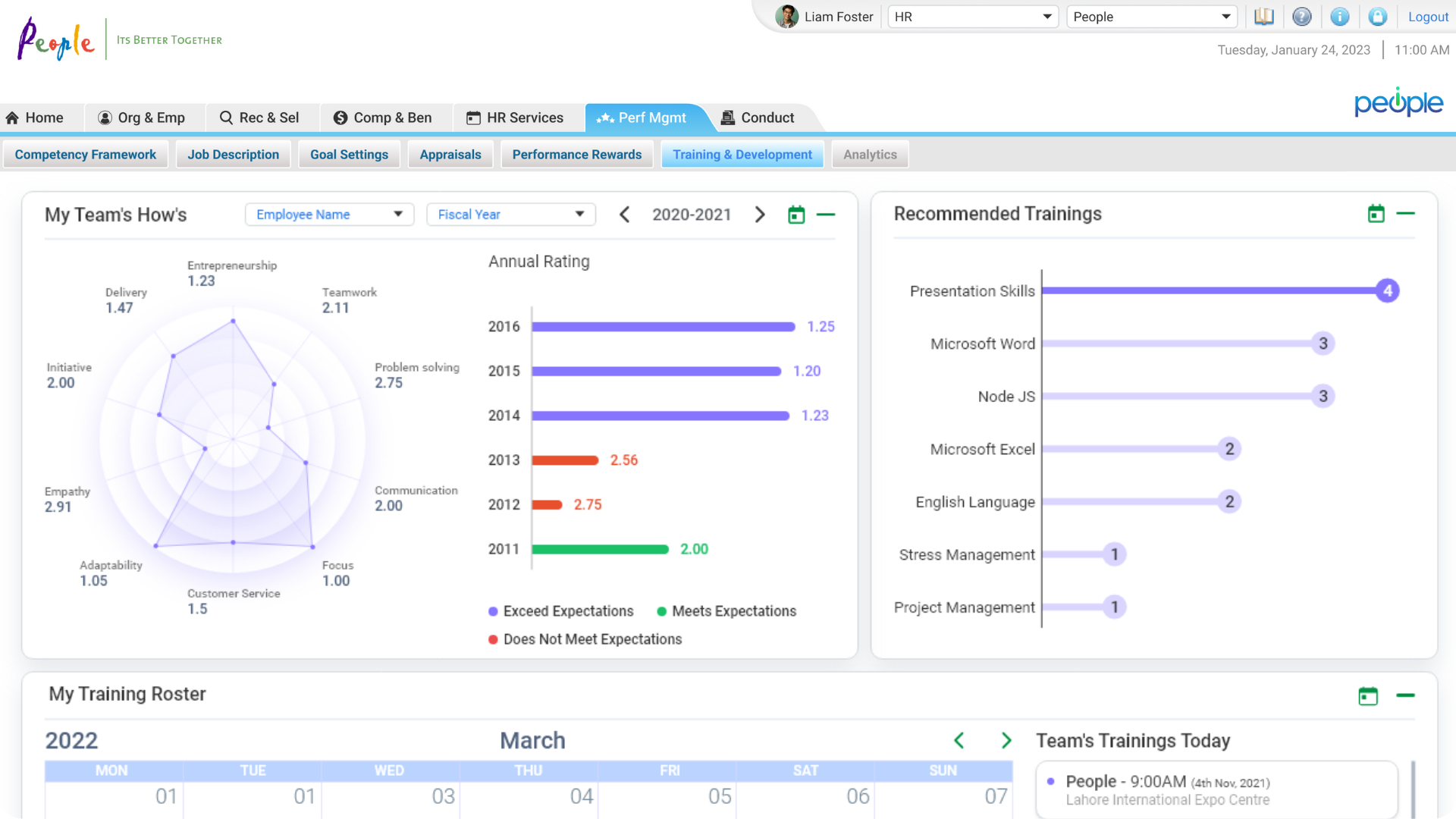Go to previous month in training roster

[959, 740]
